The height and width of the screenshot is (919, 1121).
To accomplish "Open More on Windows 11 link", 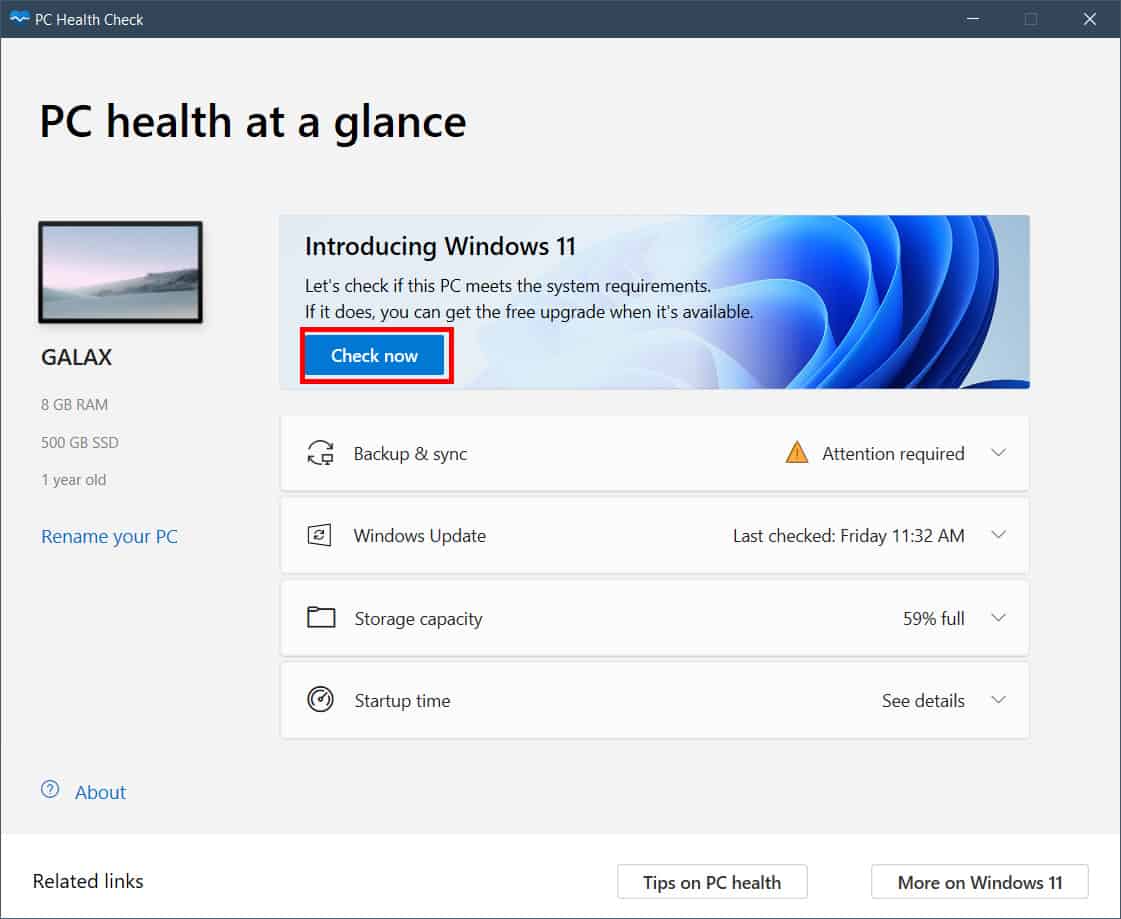I will coord(980,882).
